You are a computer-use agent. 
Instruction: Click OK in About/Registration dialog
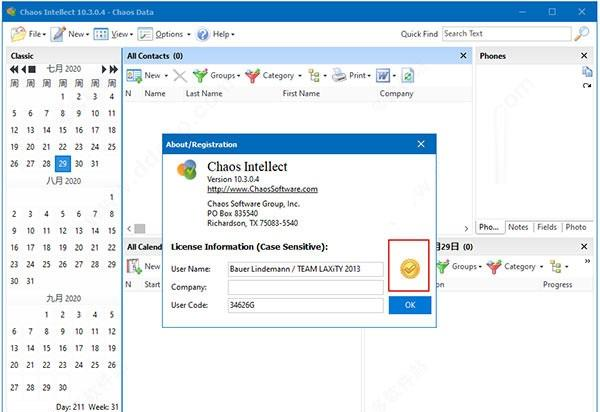coord(410,305)
